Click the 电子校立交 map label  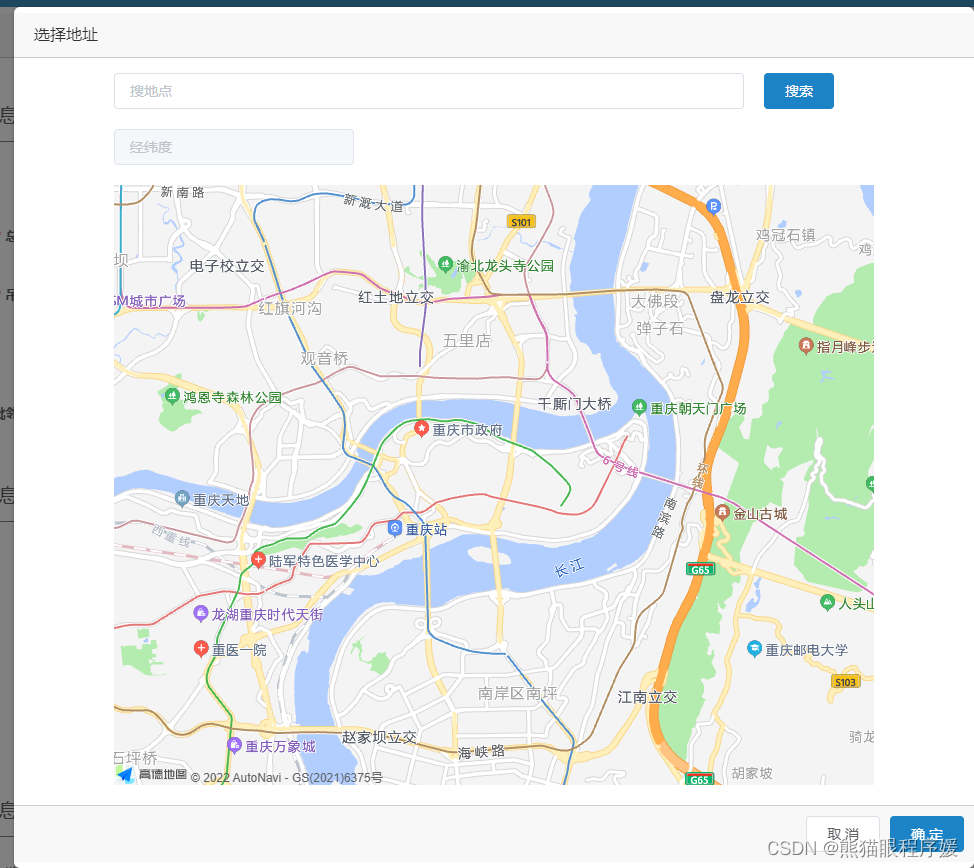(227, 266)
